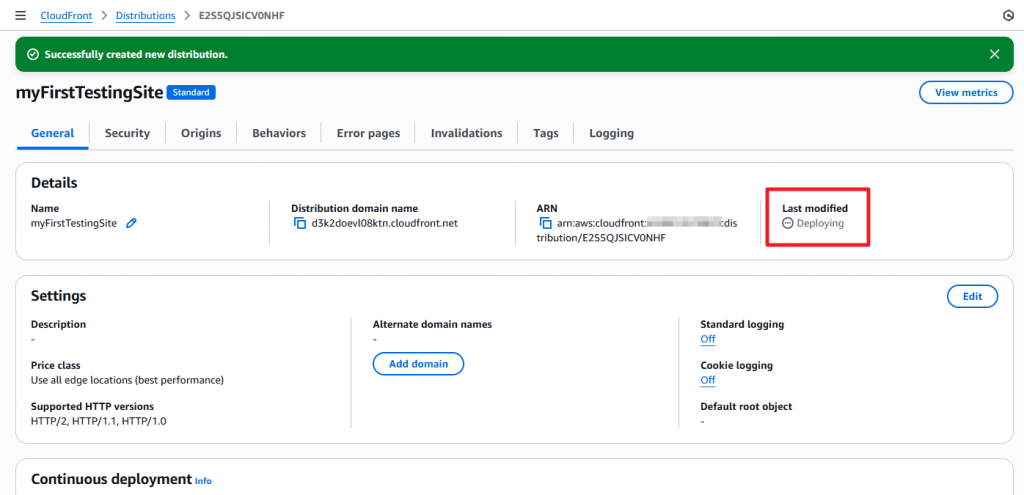Viewport: 1024px width, 495px height.
Task: Click the Standard badge next to the title
Action: click(x=191, y=93)
